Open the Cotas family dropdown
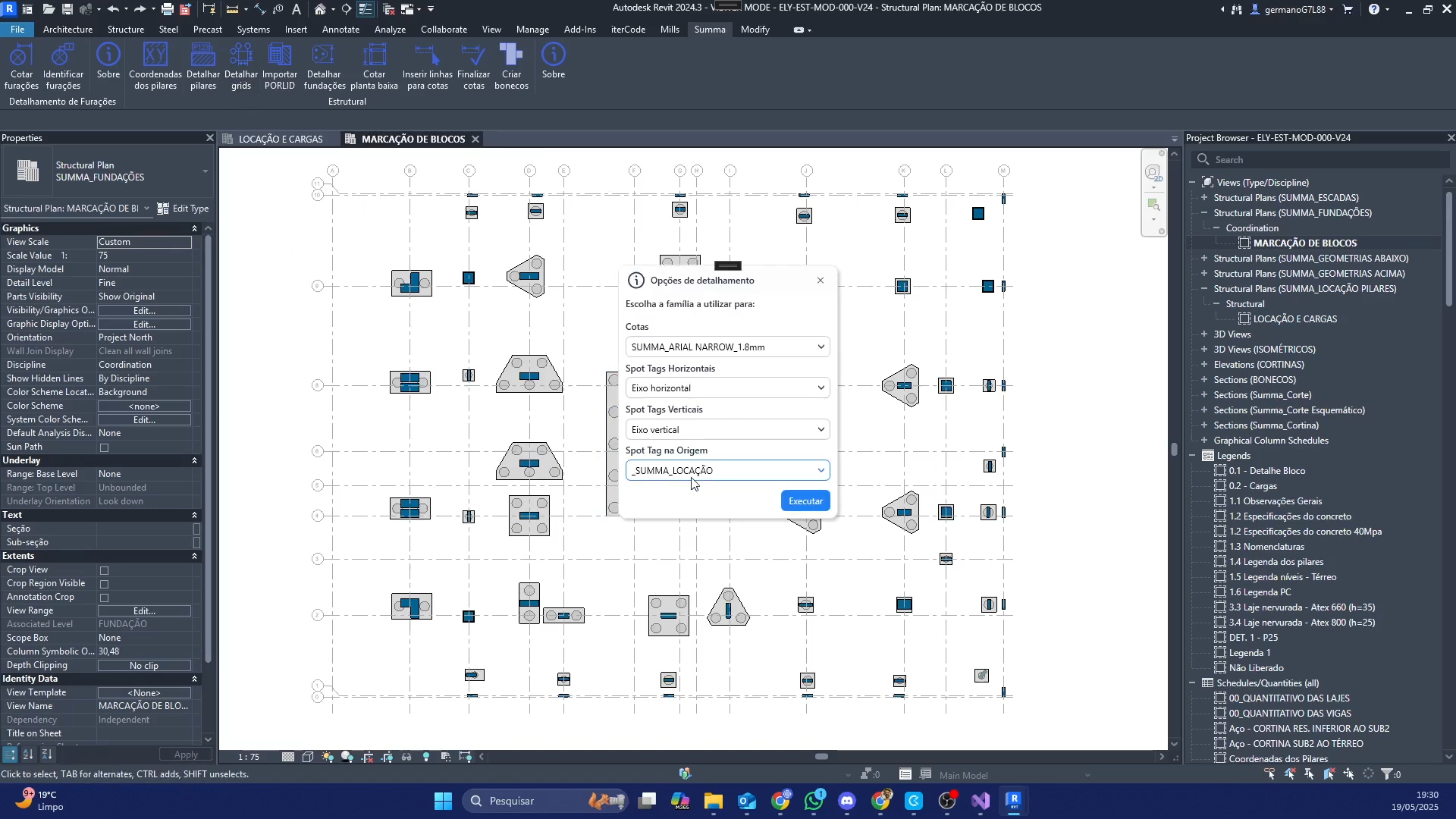The height and width of the screenshot is (819, 1456). pos(726,347)
